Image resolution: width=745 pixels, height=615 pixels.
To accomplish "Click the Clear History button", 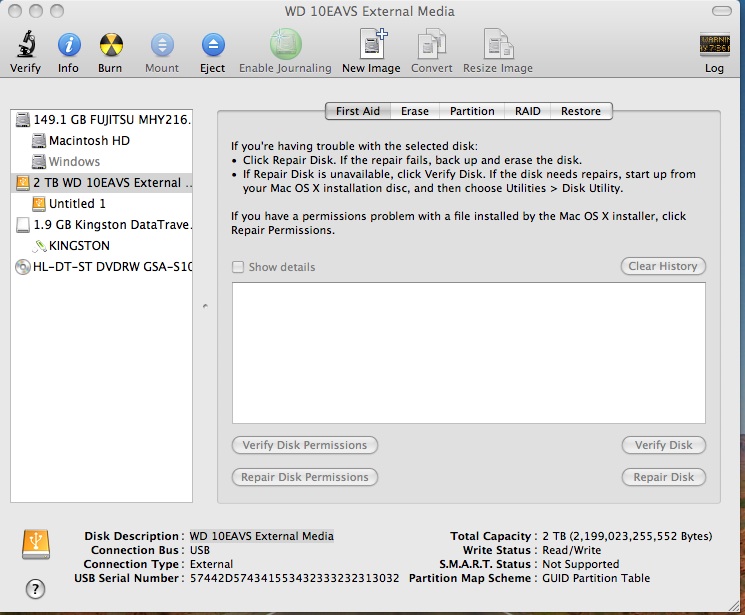I will pos(663,266).
